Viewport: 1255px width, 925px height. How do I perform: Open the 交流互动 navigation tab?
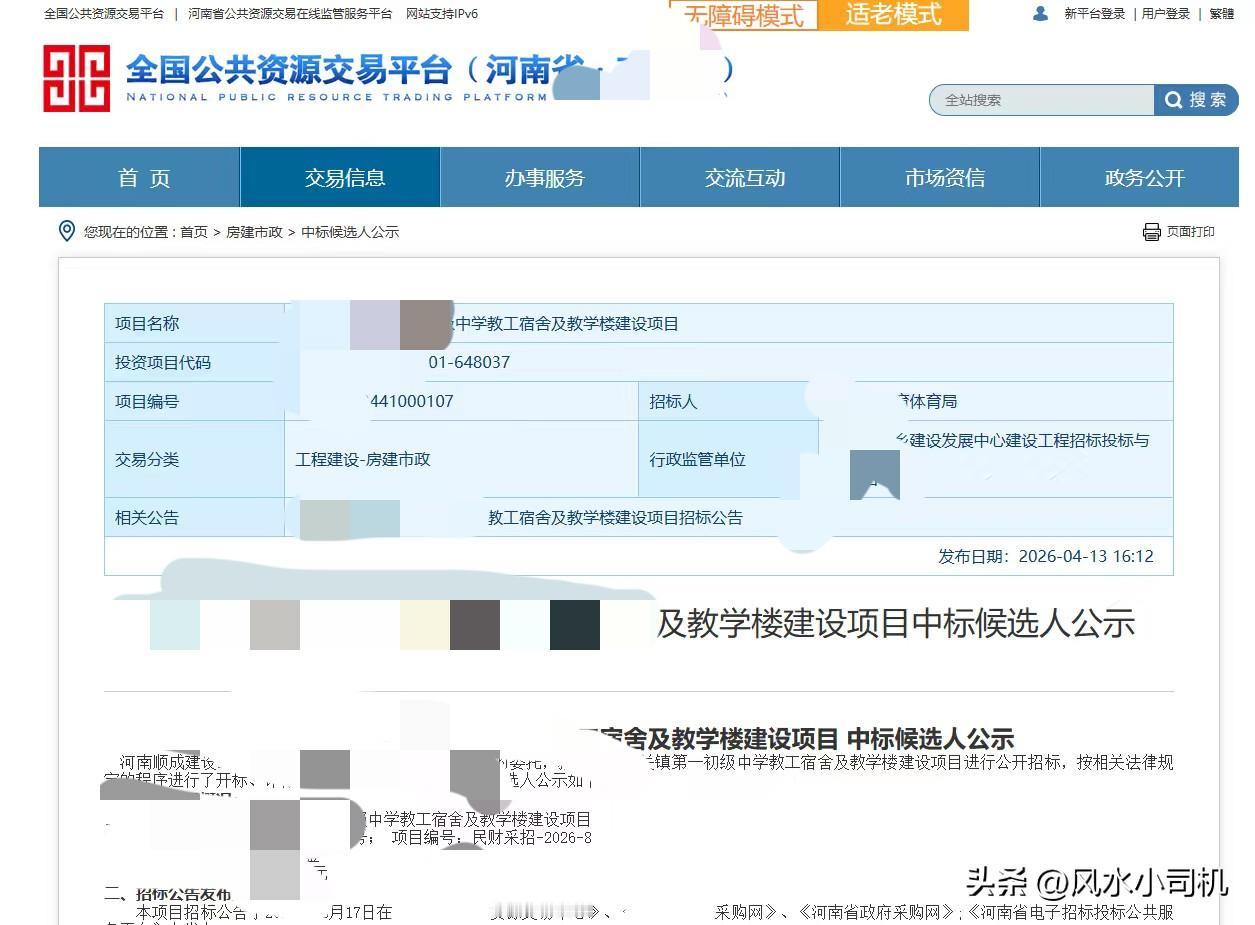click(x=740, y=177)
